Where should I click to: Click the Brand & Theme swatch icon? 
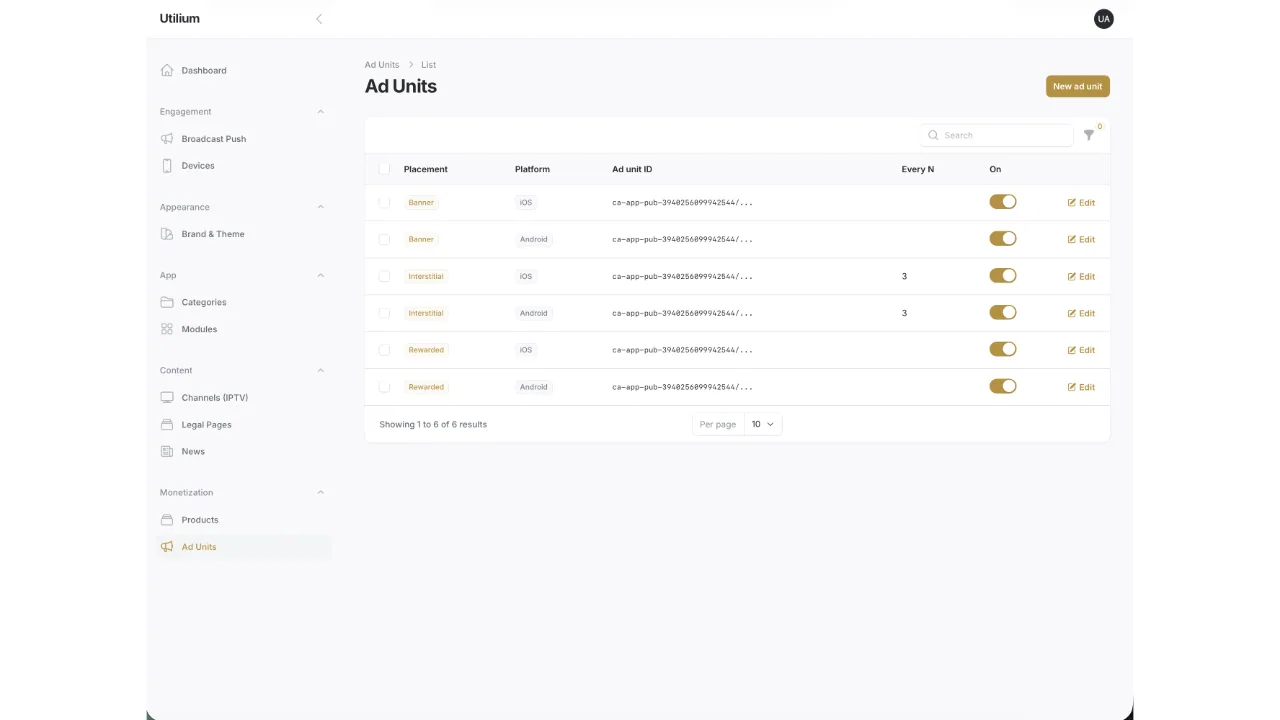click(x=167, y=234)
